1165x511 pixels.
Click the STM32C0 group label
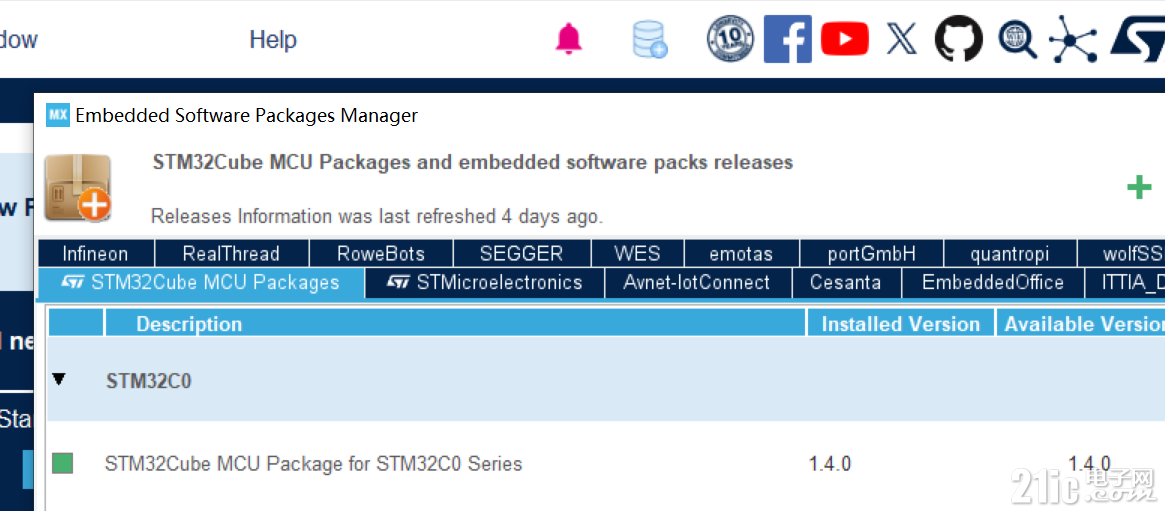tap(149, 381)
